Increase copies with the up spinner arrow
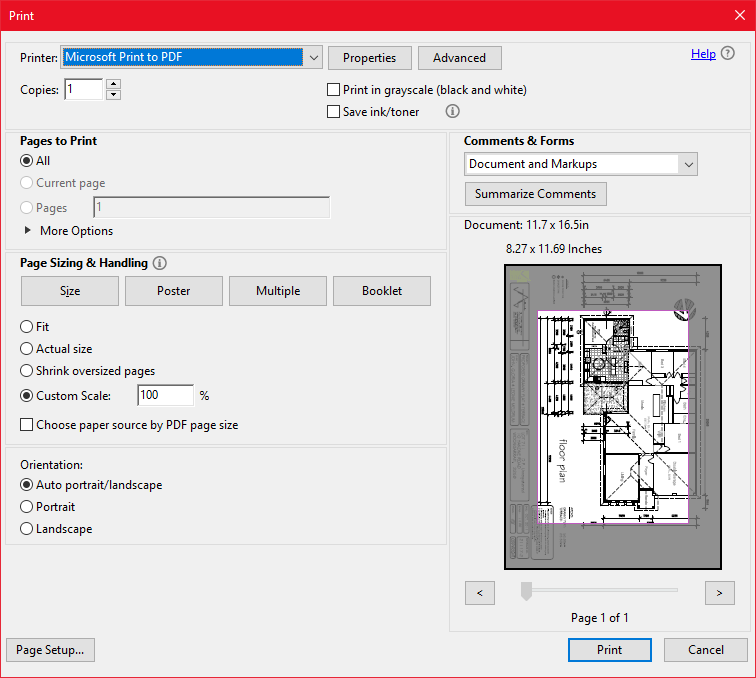The width and height of the screenshot is (756, 678). click(113, 84)
